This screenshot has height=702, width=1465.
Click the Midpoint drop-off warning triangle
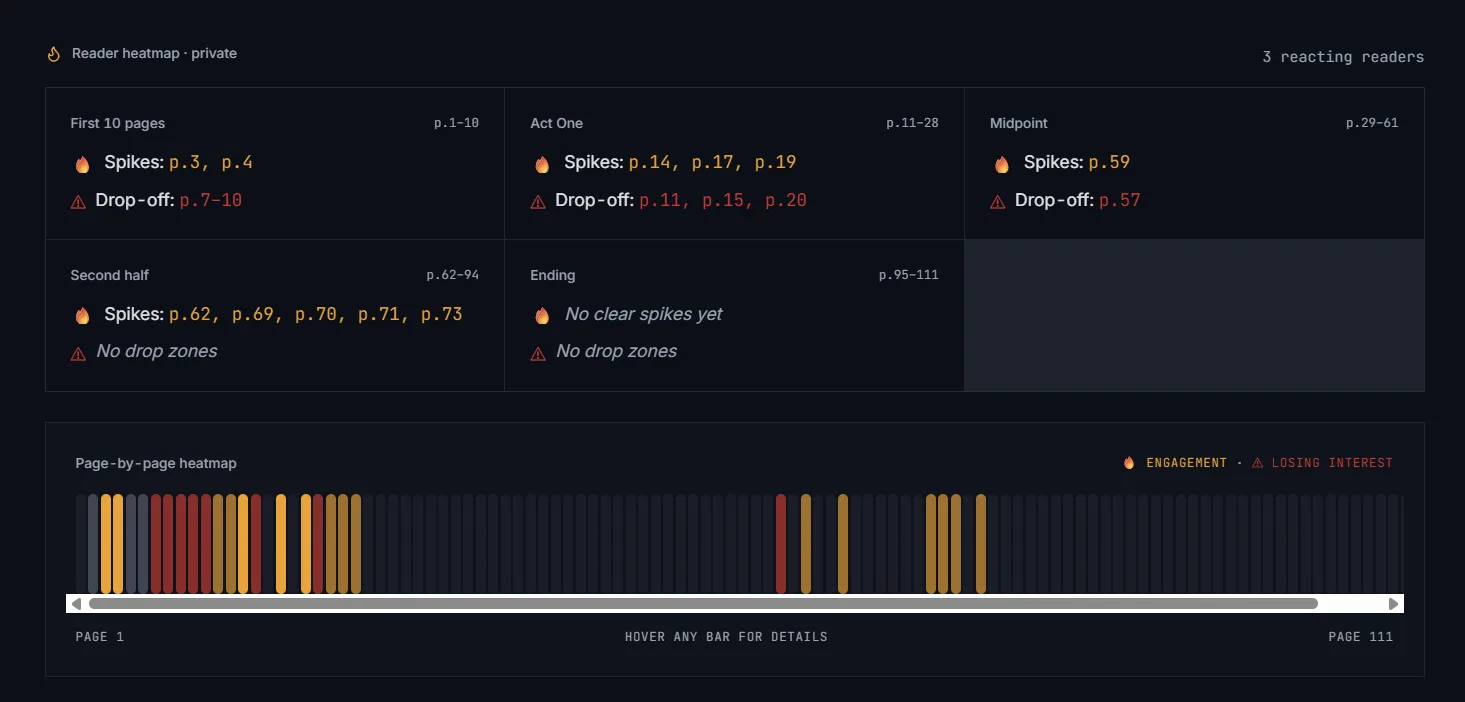(998, 202)
